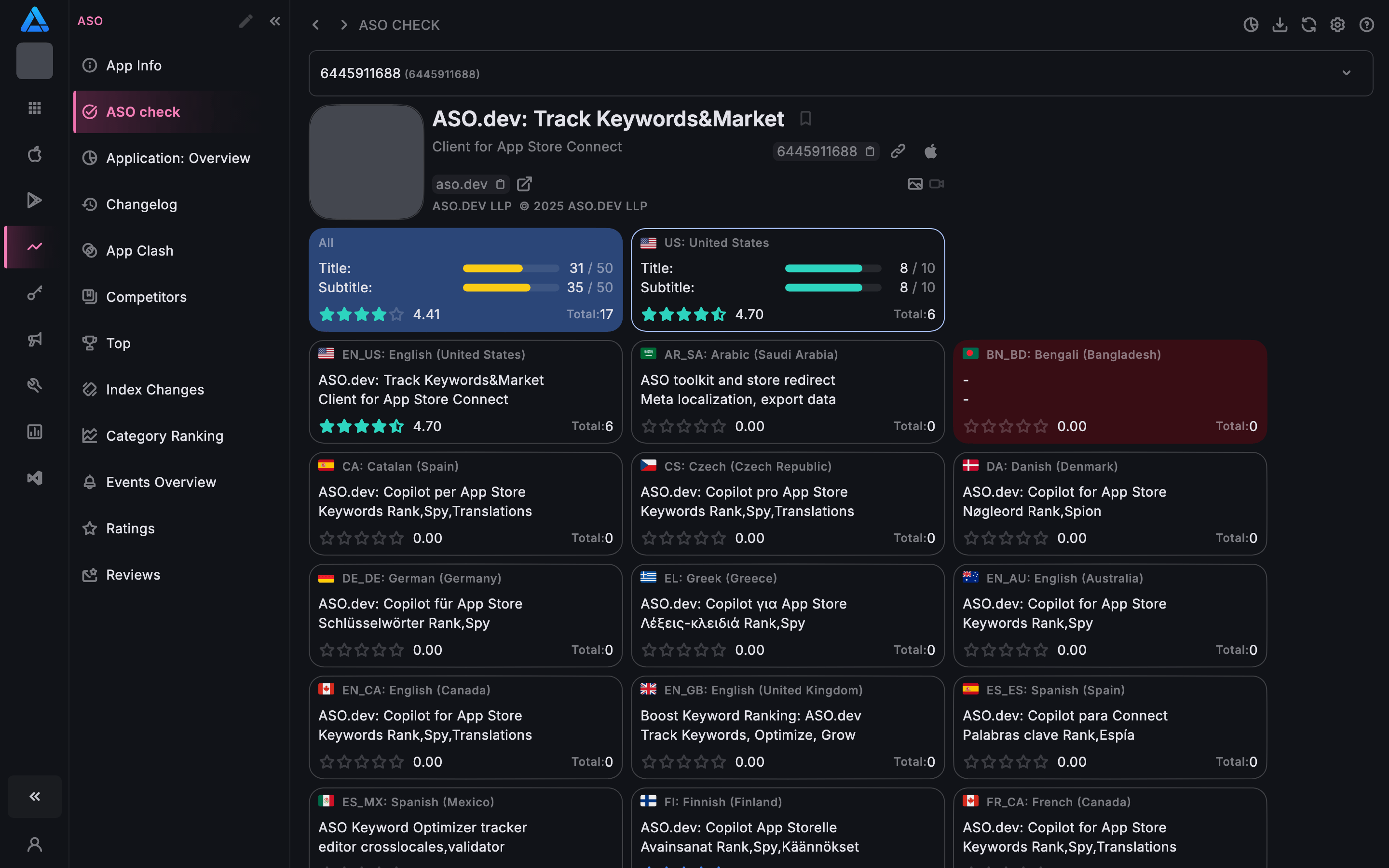The height and width of the screenshot is (868, 1389).
Task: Click the chain link icon near app ID
Action: tap(898, 151)
